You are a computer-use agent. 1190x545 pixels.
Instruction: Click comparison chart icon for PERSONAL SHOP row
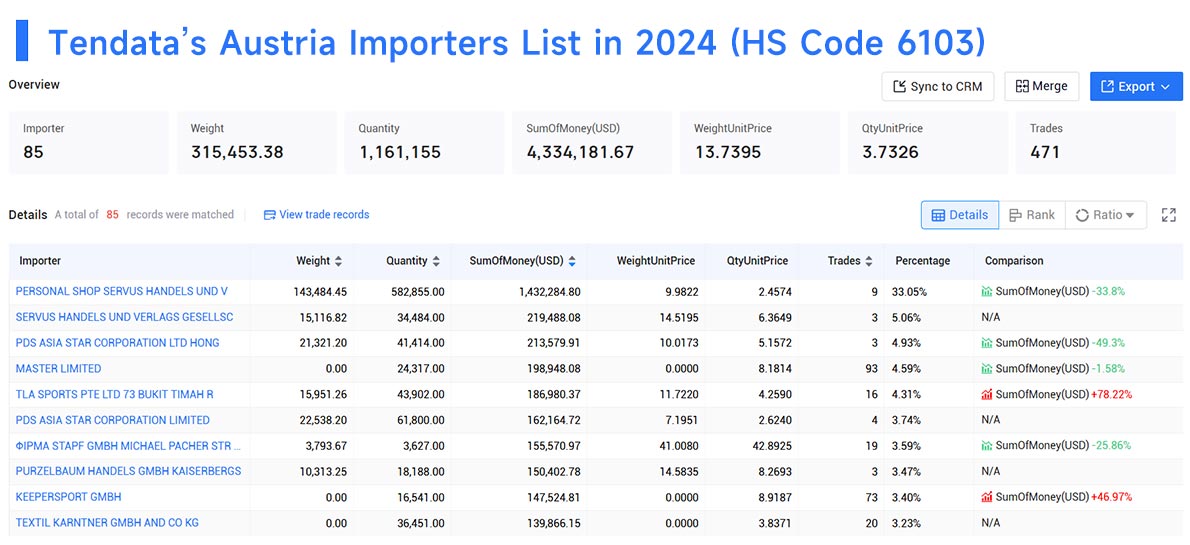[987, 291]
